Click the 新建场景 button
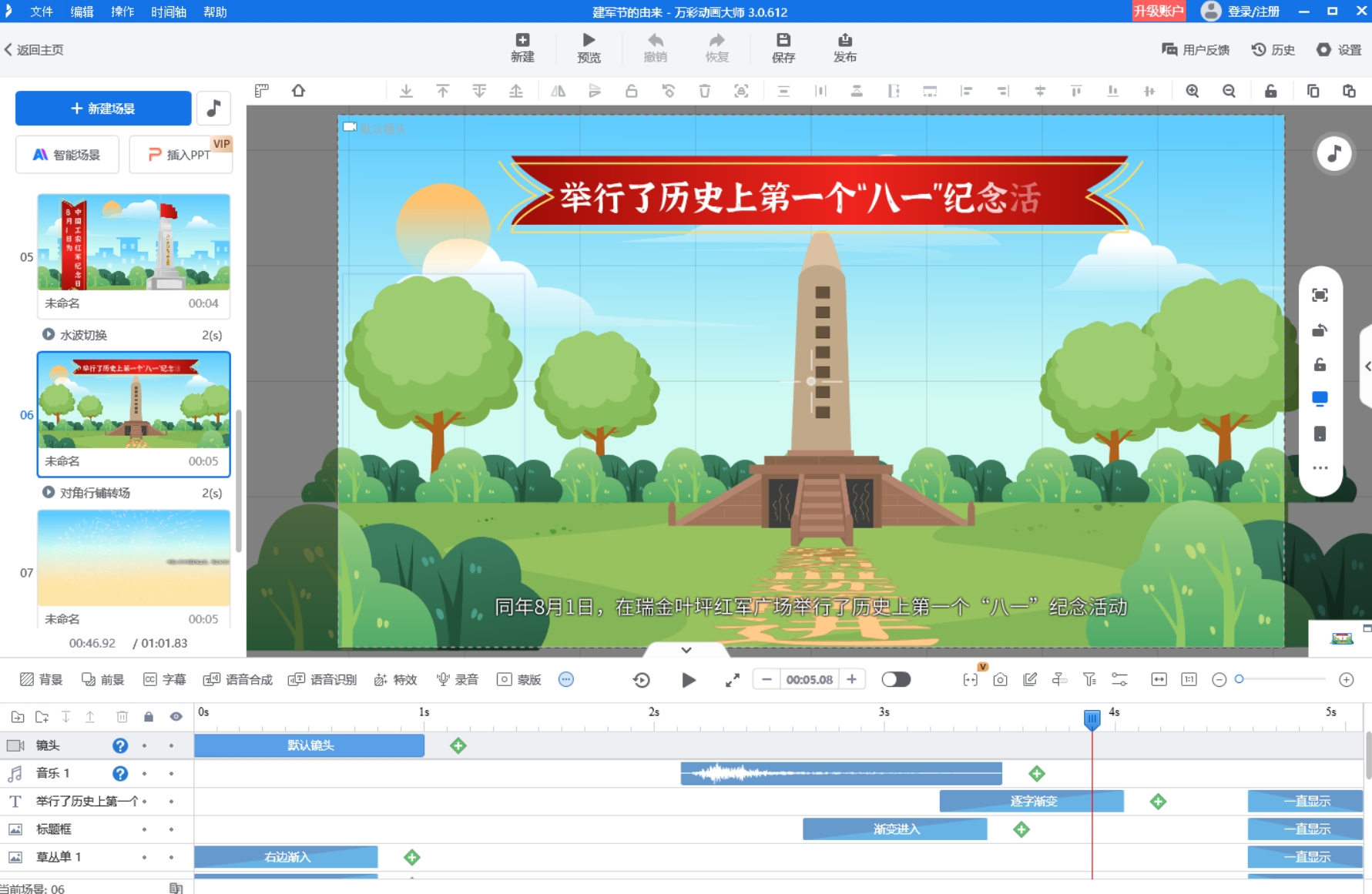This screenshot has height=894, width=1372. click(103, 109)
